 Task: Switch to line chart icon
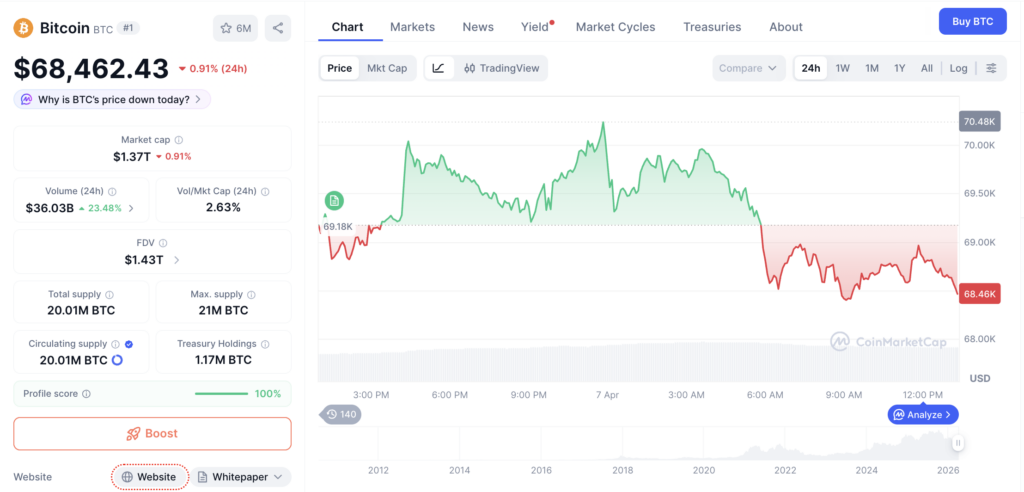[x=439, y=68]
